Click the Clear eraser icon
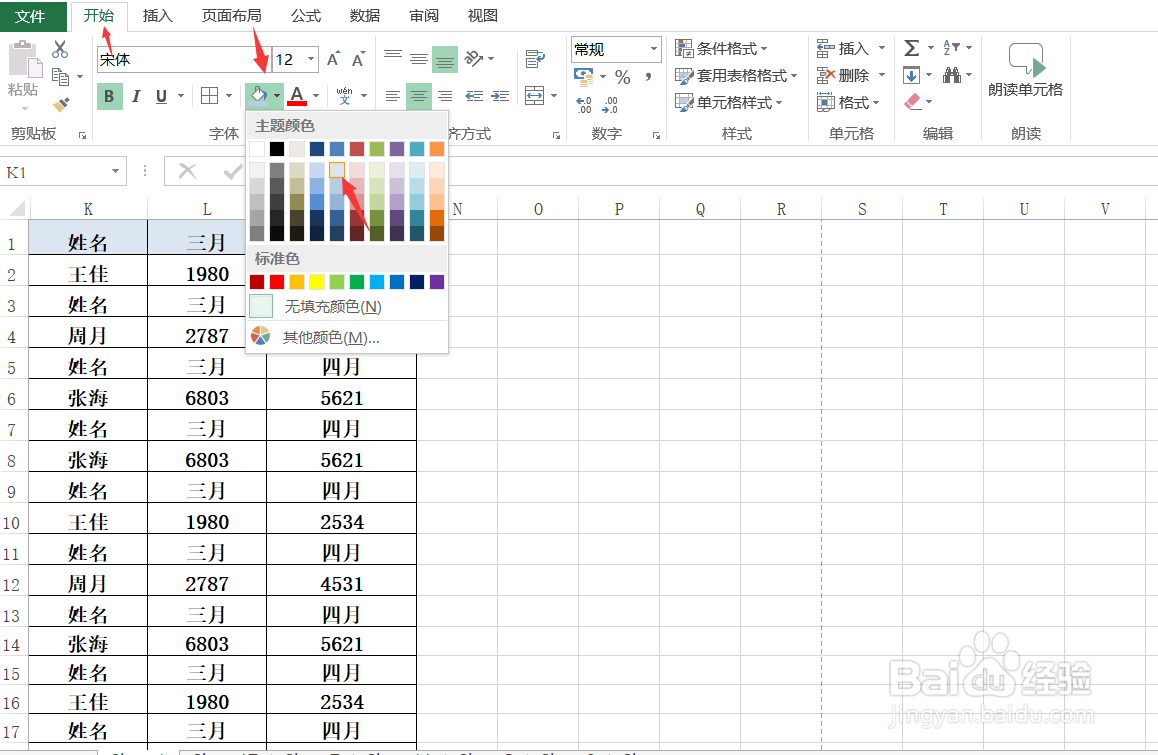 pos(913,101)
